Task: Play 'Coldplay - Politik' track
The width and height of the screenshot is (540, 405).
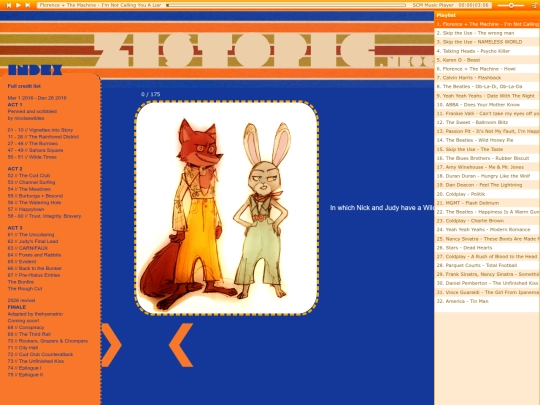Action: click(487, 194)
